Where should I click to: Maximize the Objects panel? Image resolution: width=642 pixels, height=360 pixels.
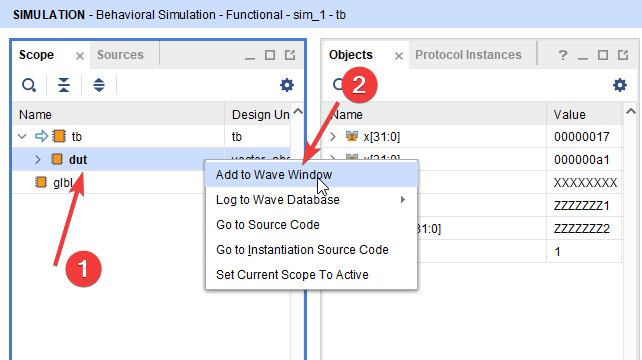[603, 55]
